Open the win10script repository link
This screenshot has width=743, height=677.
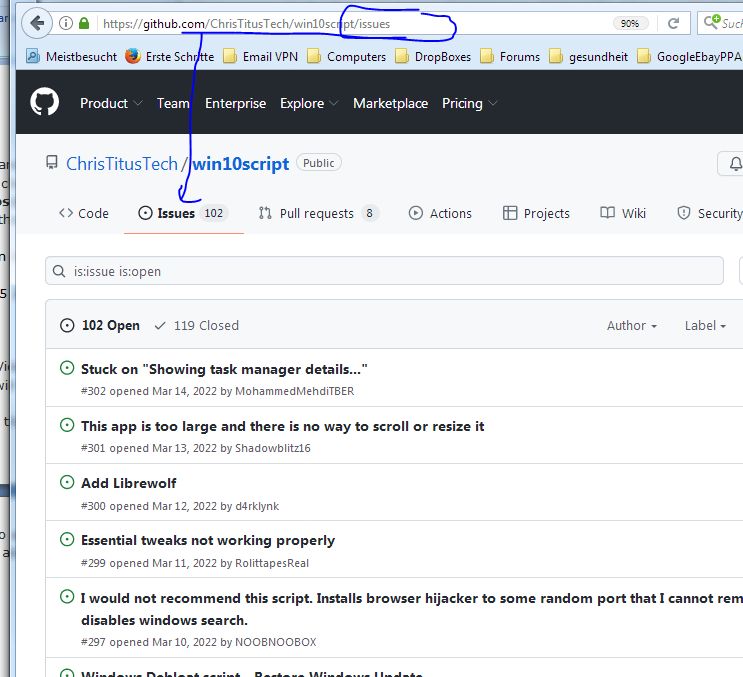(x=241, y=164)
